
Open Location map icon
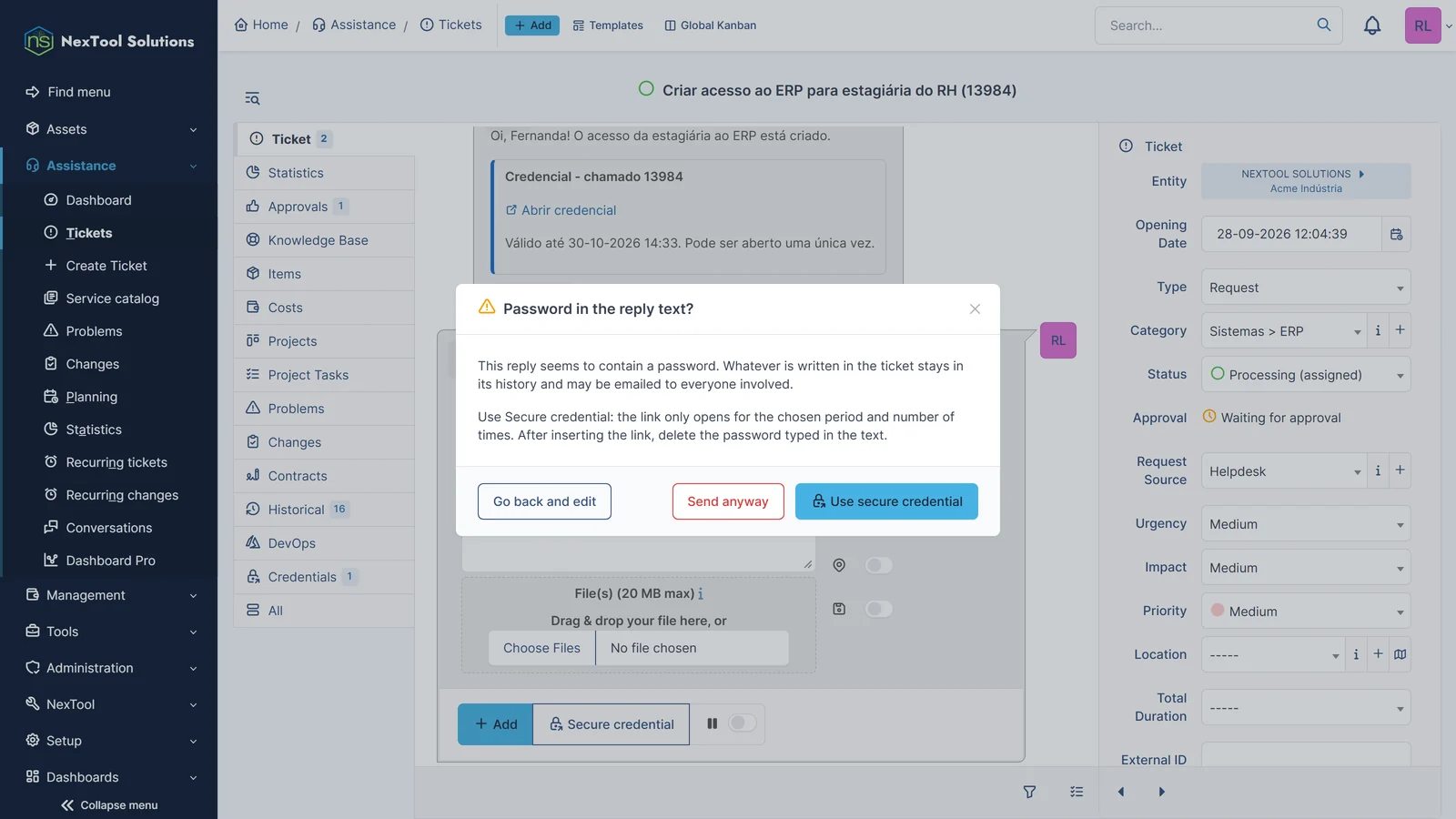pos(1400,654)
